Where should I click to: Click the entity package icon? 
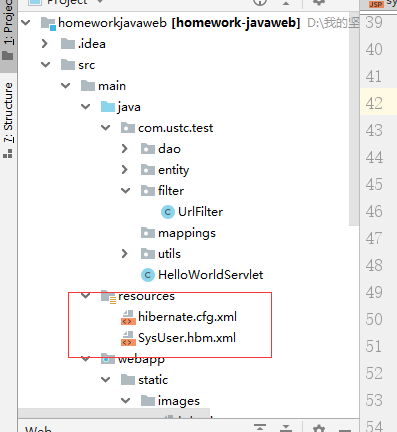pos(148,170)
